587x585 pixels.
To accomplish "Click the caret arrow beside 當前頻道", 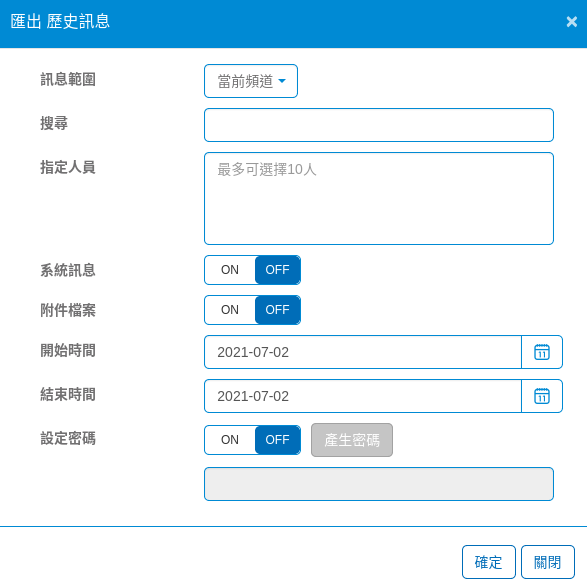I will click(282, 81).
